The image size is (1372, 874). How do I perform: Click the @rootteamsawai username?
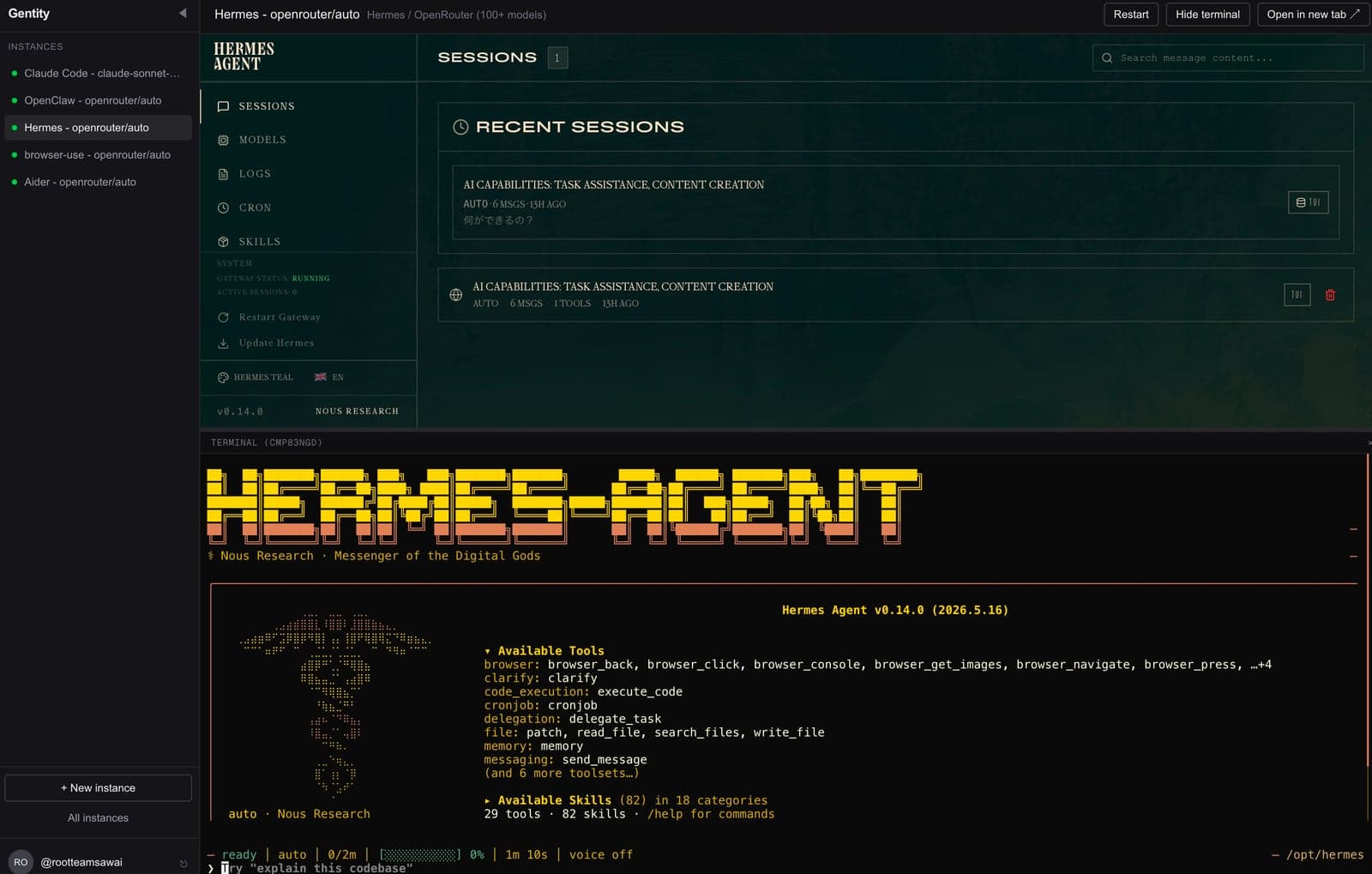[x=81, y=862]
